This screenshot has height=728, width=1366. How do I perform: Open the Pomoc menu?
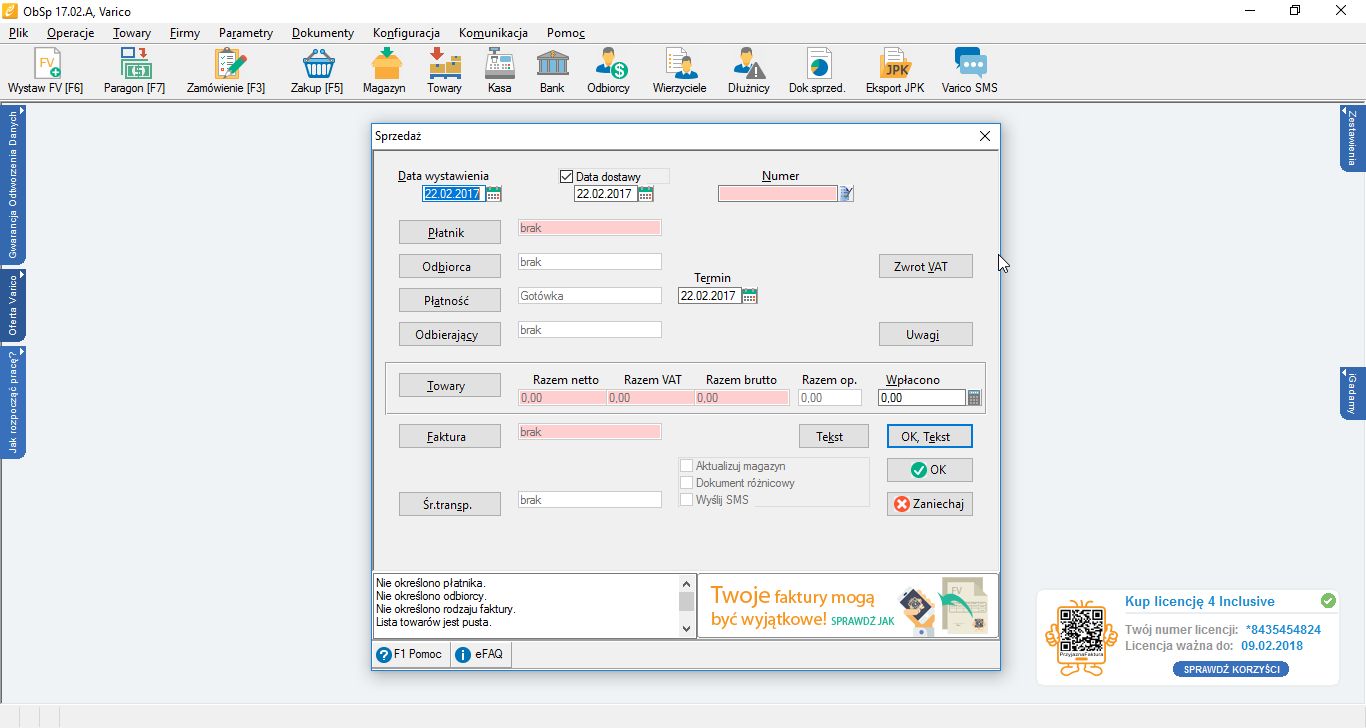pyautogui.click(x=565, y=33)
